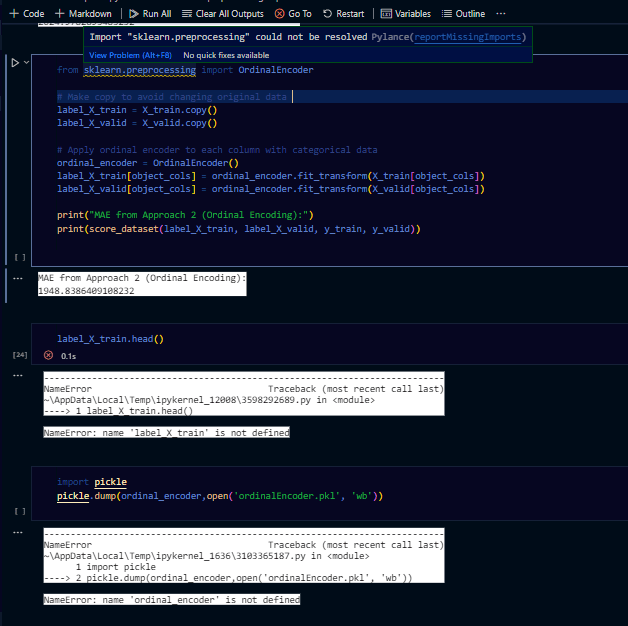
Task: Click 'NameError: name ordinal_encoder is not defined'
Action: pyautogui.click(x=171, y=600)
